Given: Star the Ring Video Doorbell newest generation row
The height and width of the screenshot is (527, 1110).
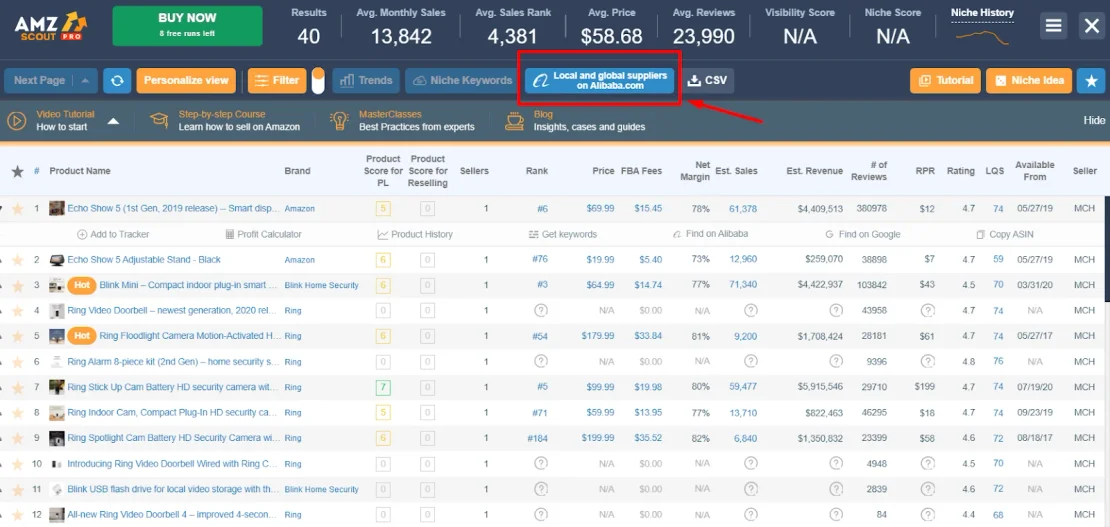Looking at the screenshot, I should pos(18,311).
